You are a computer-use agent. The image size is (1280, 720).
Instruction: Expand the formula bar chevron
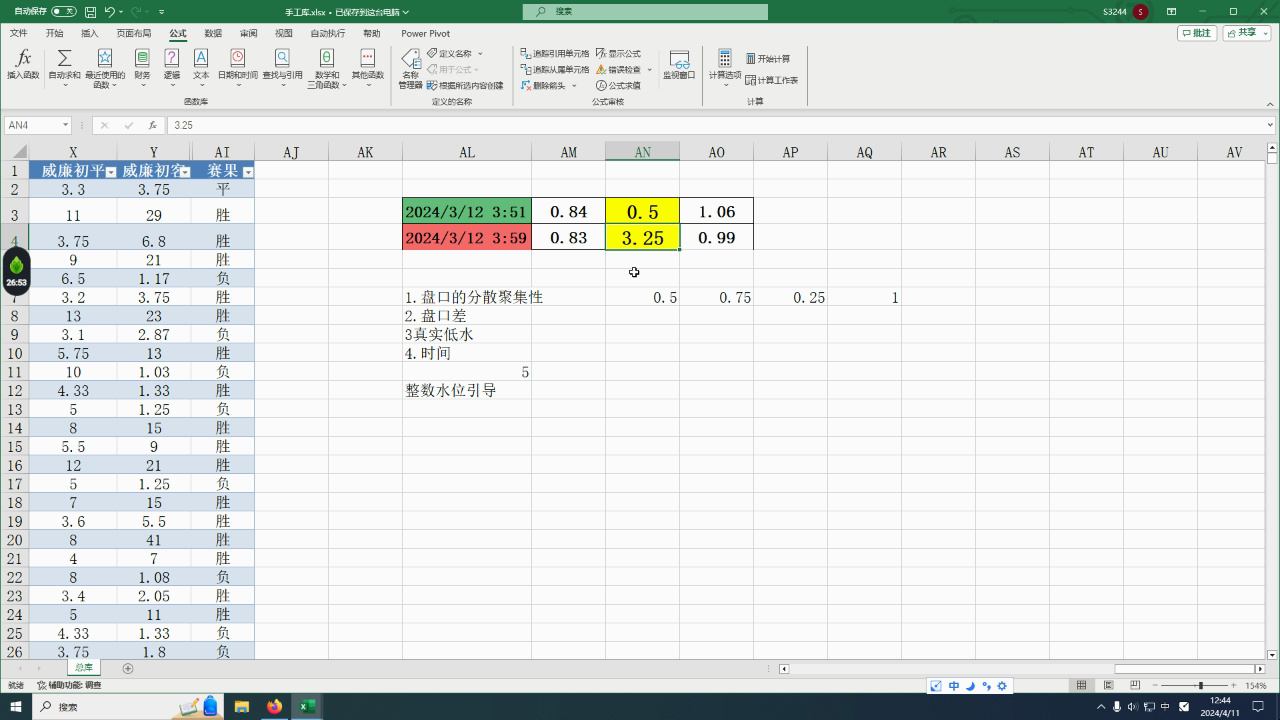point(1270,125)
